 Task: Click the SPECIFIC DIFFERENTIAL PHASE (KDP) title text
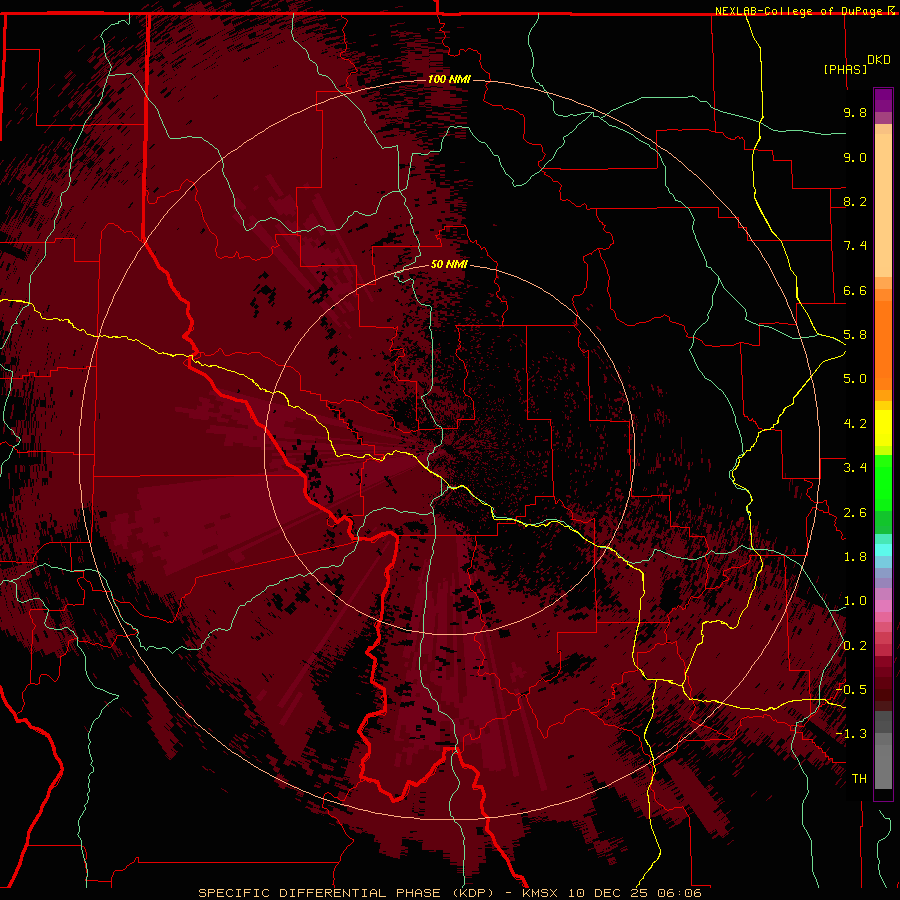coord(346,893)
